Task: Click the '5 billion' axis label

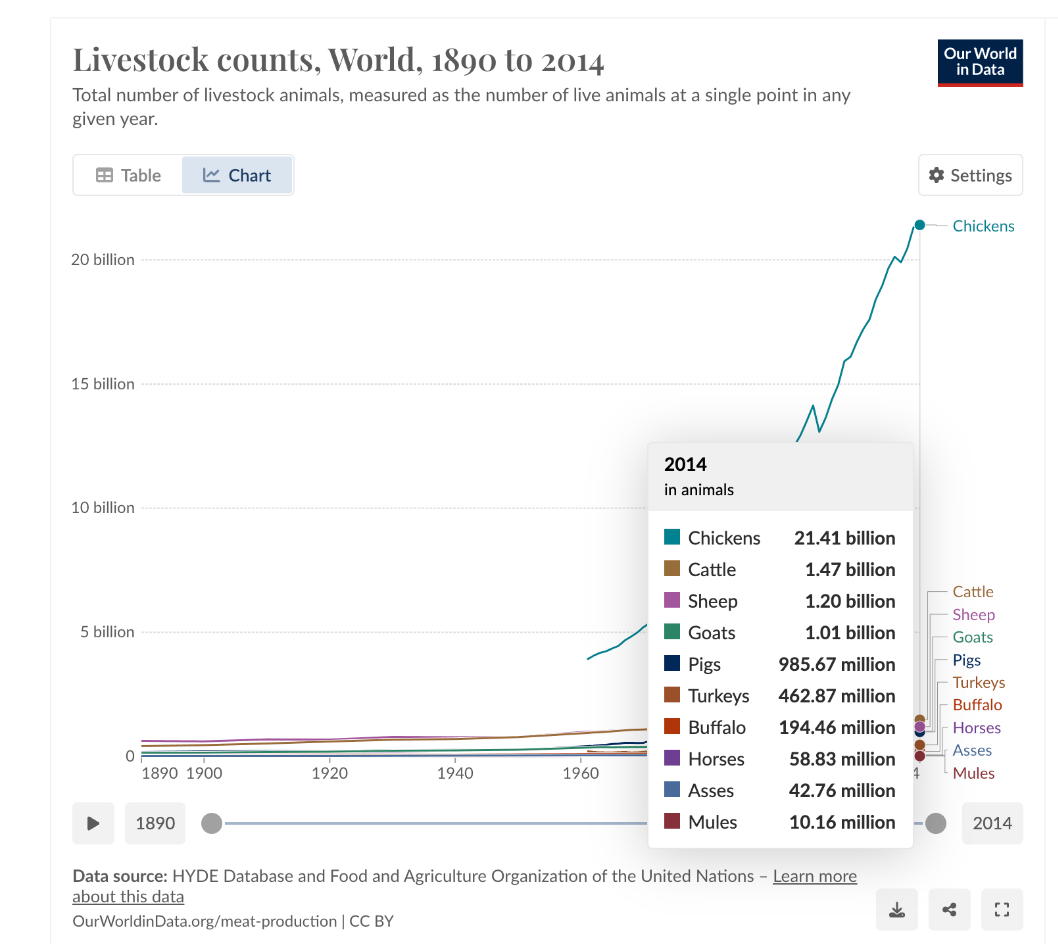Action: (107, 632)
